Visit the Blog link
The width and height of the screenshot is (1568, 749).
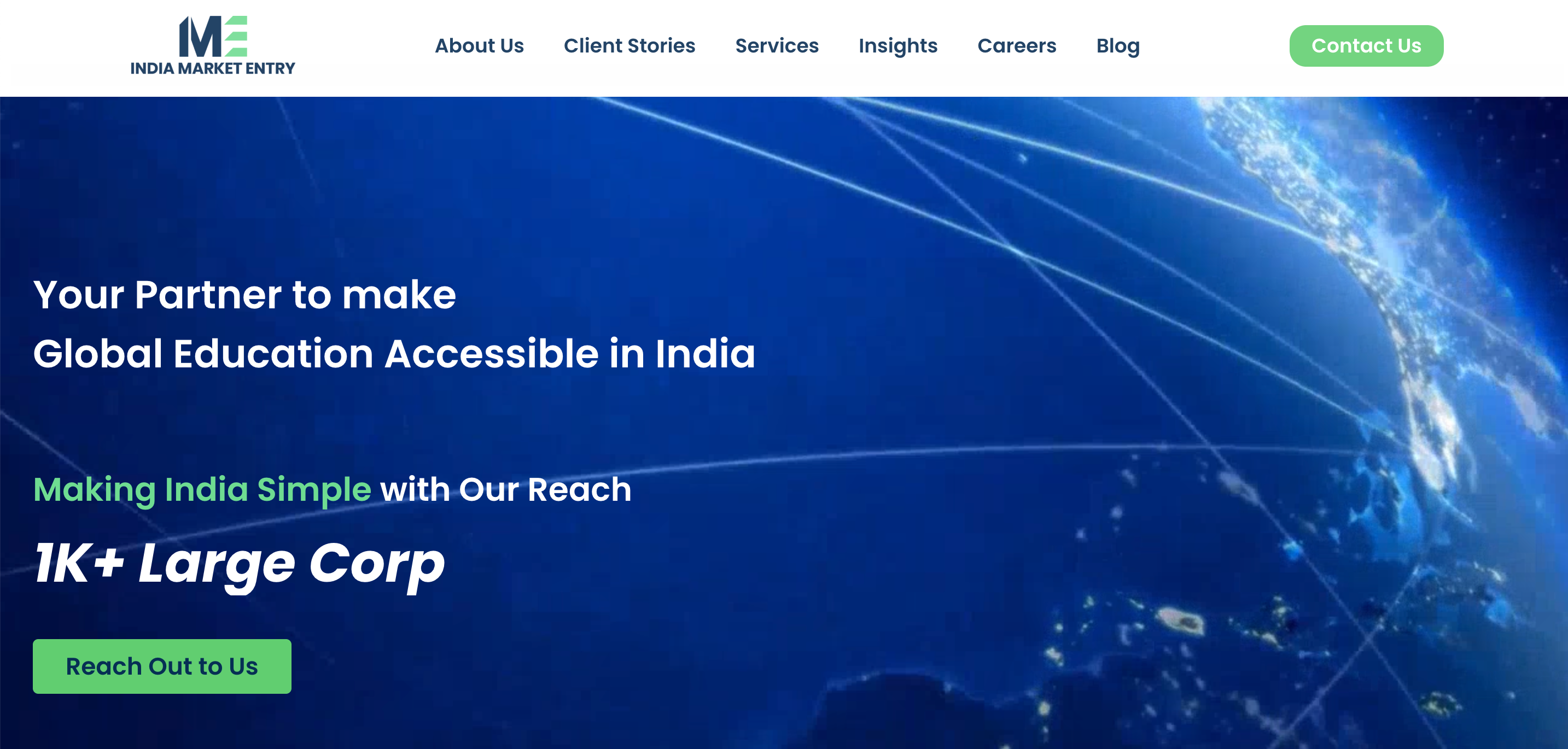coord(1117,46)
